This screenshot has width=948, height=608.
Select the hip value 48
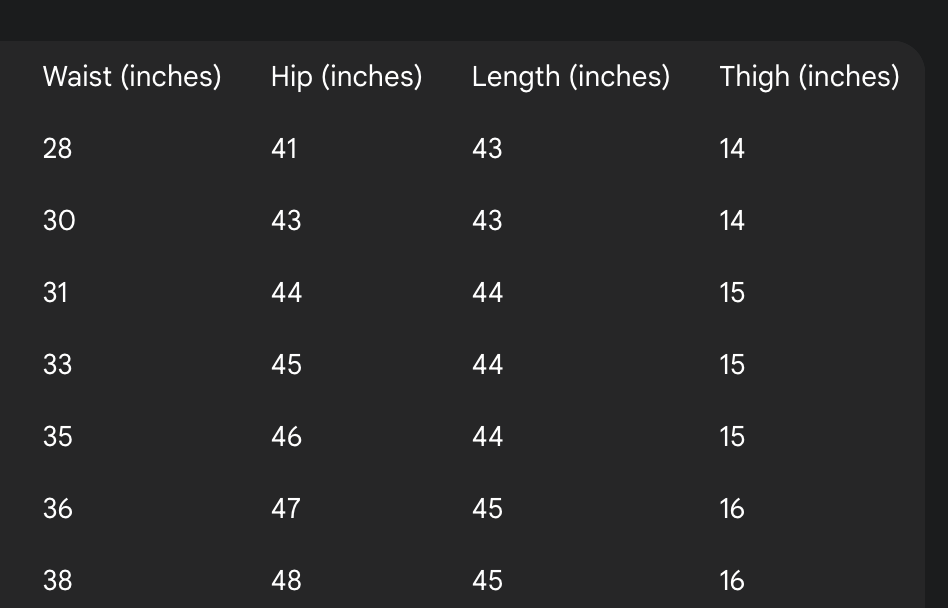(x=286, y=580)
